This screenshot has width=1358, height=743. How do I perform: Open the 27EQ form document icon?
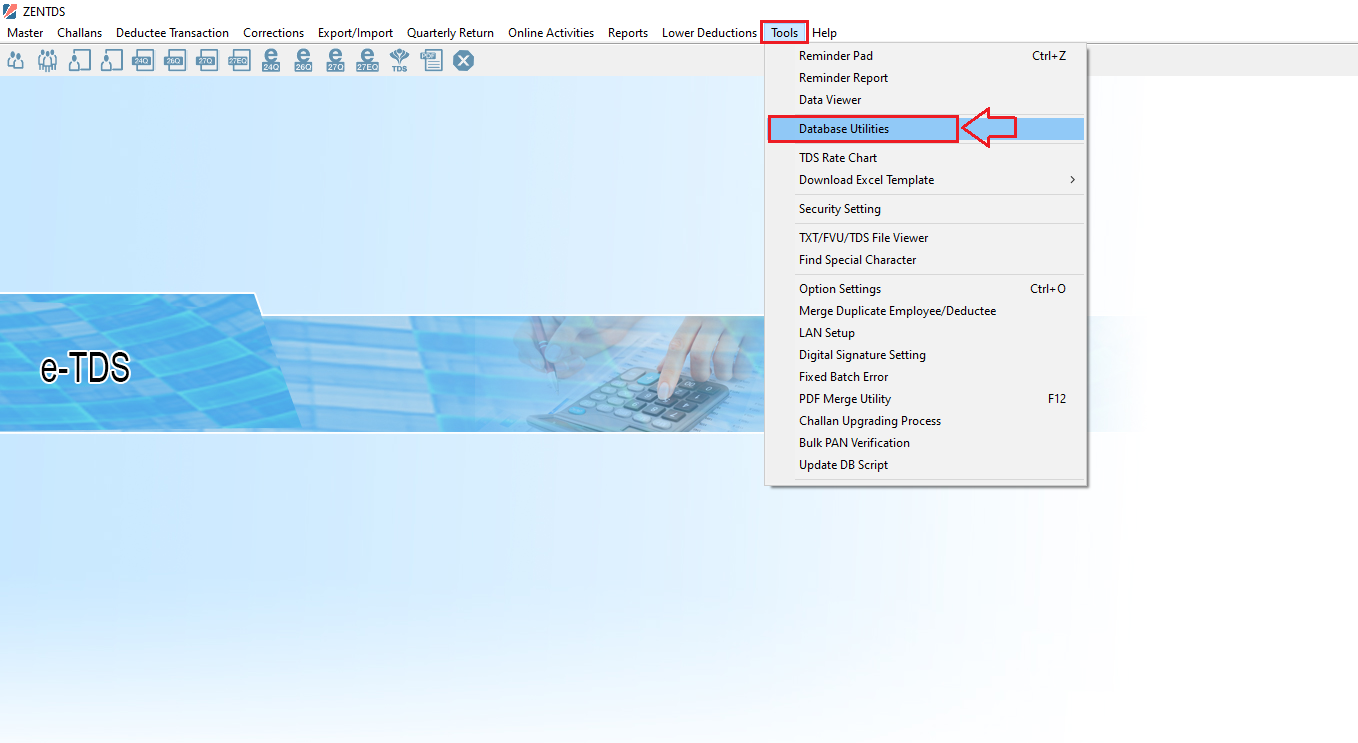coord(239,61)
